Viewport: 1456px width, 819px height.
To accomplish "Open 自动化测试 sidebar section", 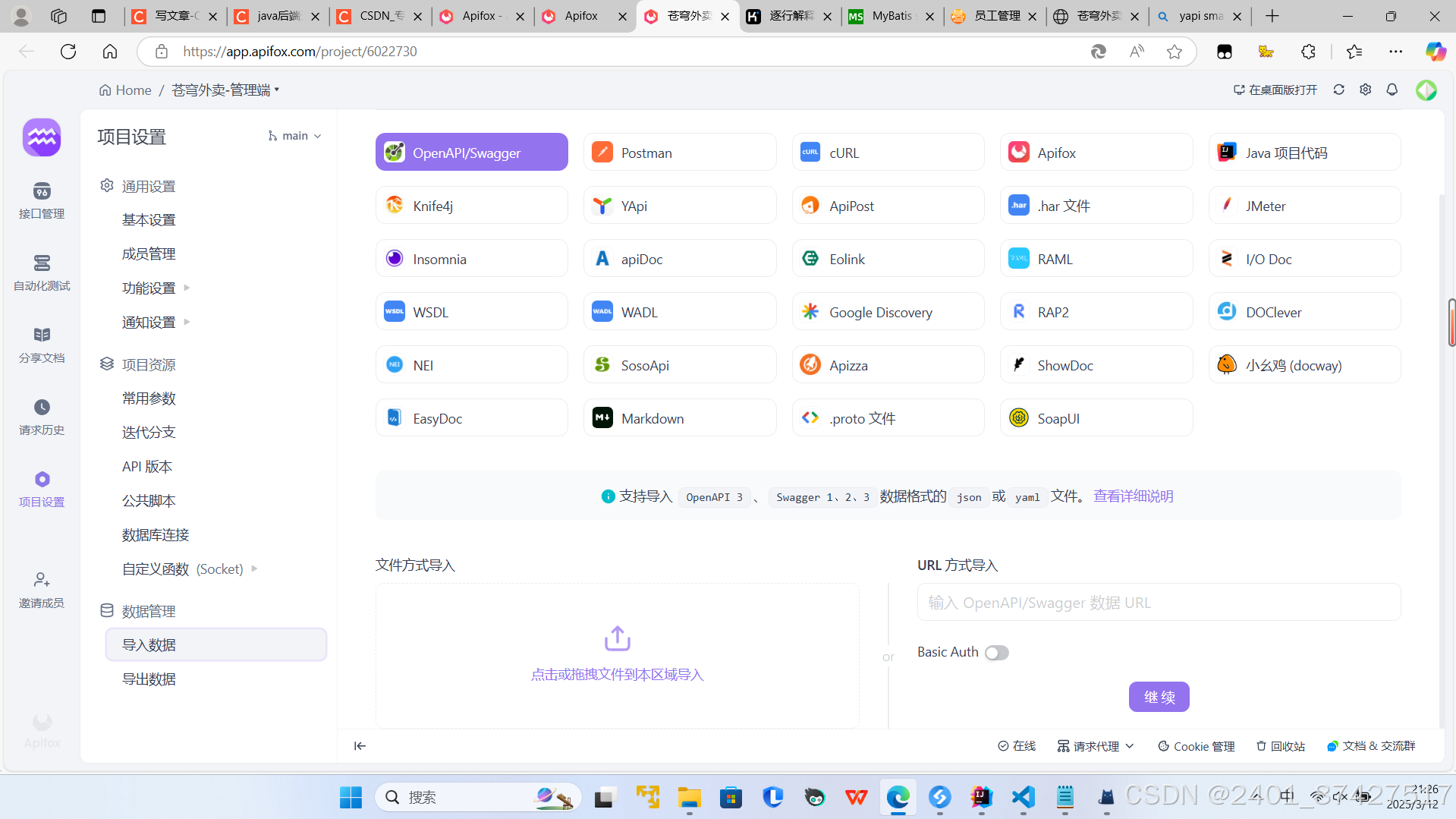I will (42, 272).
